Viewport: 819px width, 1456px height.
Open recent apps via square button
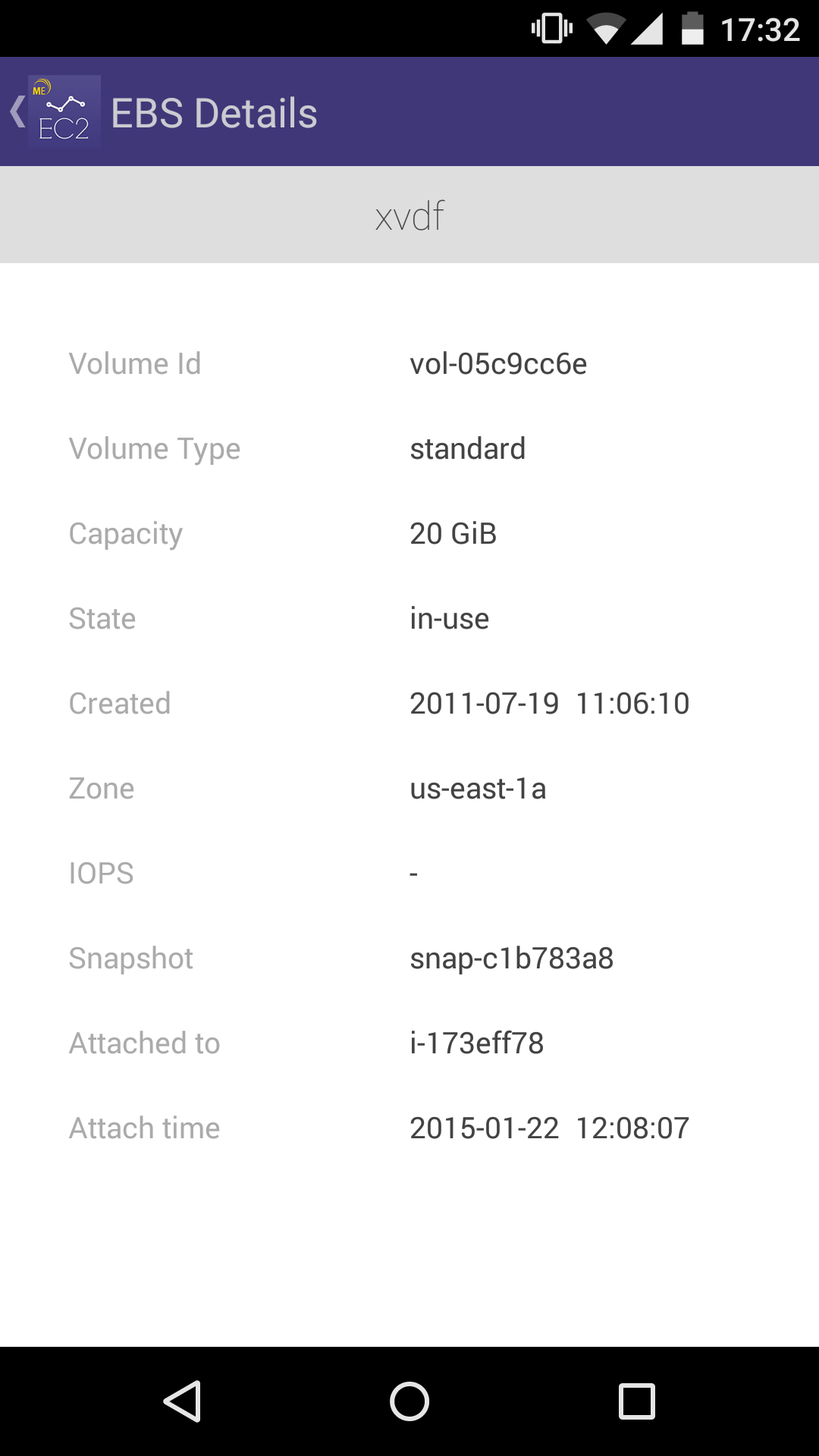click(x=636, y=1401)
